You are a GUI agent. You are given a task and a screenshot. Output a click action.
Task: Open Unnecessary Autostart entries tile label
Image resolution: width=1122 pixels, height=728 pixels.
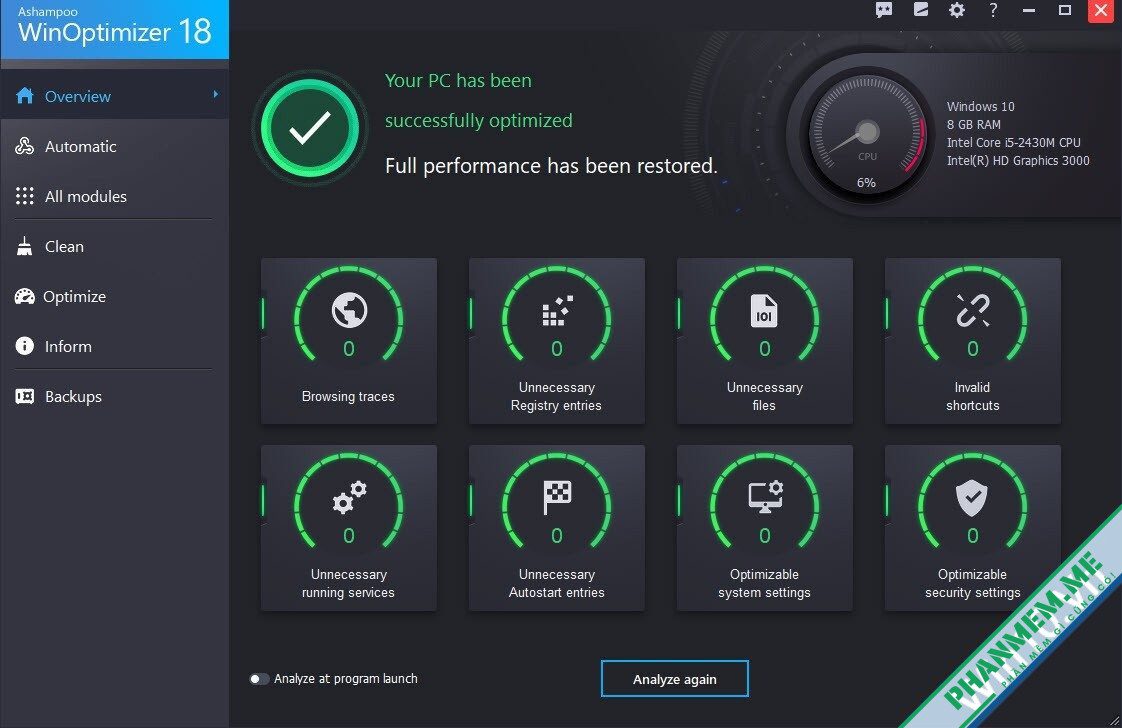pos(557,583)
